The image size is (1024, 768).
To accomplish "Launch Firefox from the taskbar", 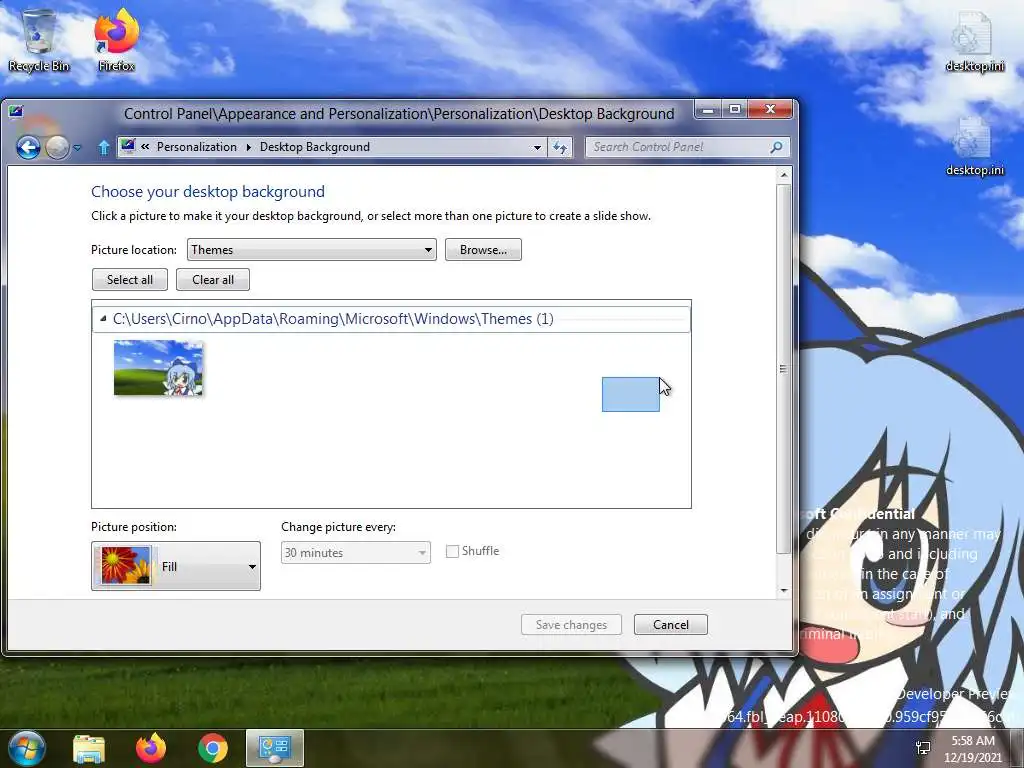I will point(151,748).
